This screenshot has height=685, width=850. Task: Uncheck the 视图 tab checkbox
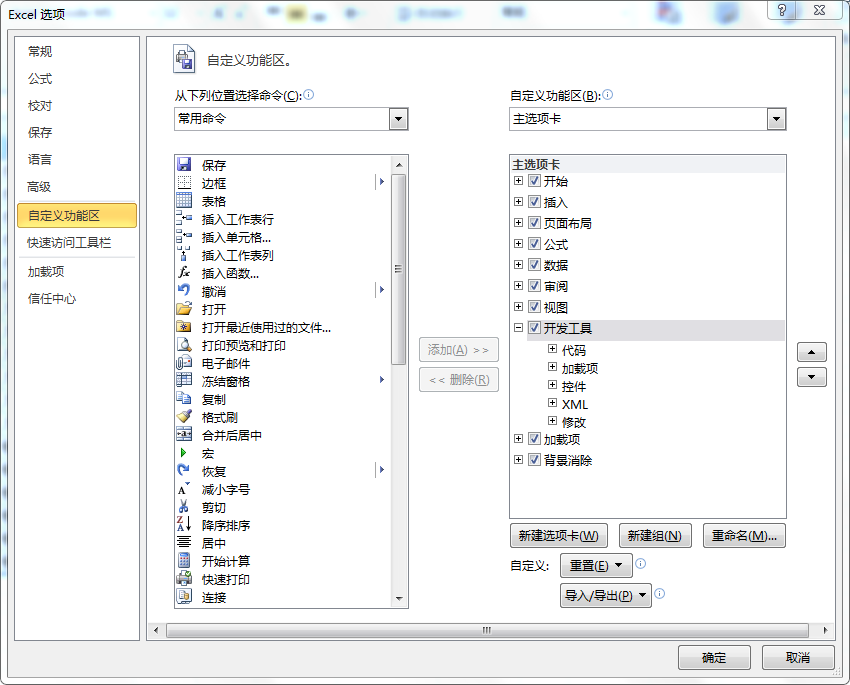pyautogui.click(x=535, y=306)
